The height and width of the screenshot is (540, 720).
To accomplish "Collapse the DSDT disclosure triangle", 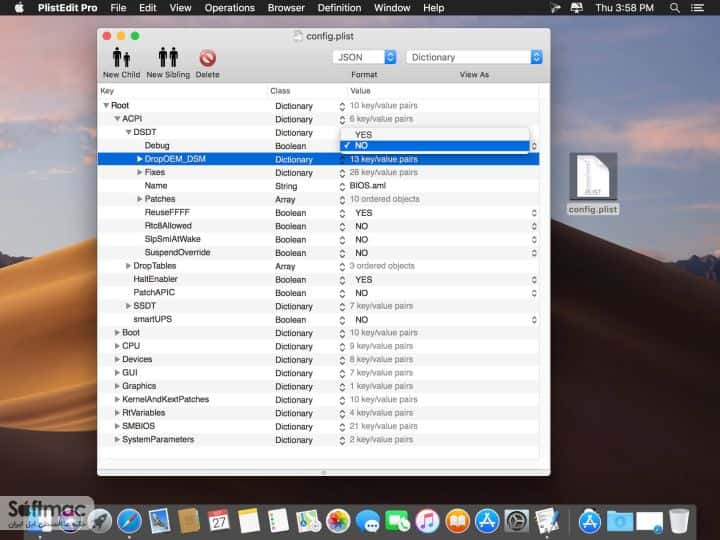I will [129, 132].
